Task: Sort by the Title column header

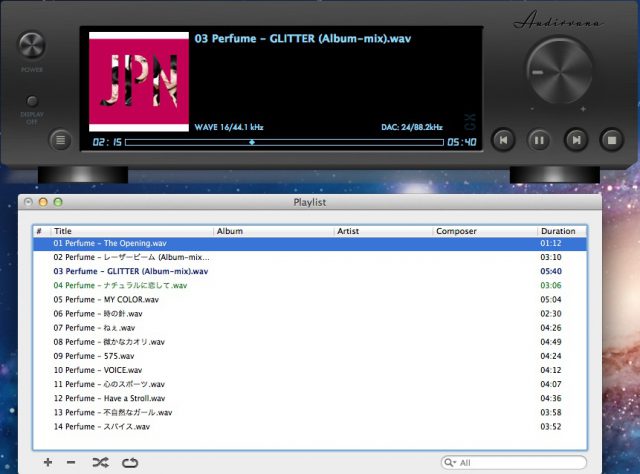Action: [x=131, y=231]
